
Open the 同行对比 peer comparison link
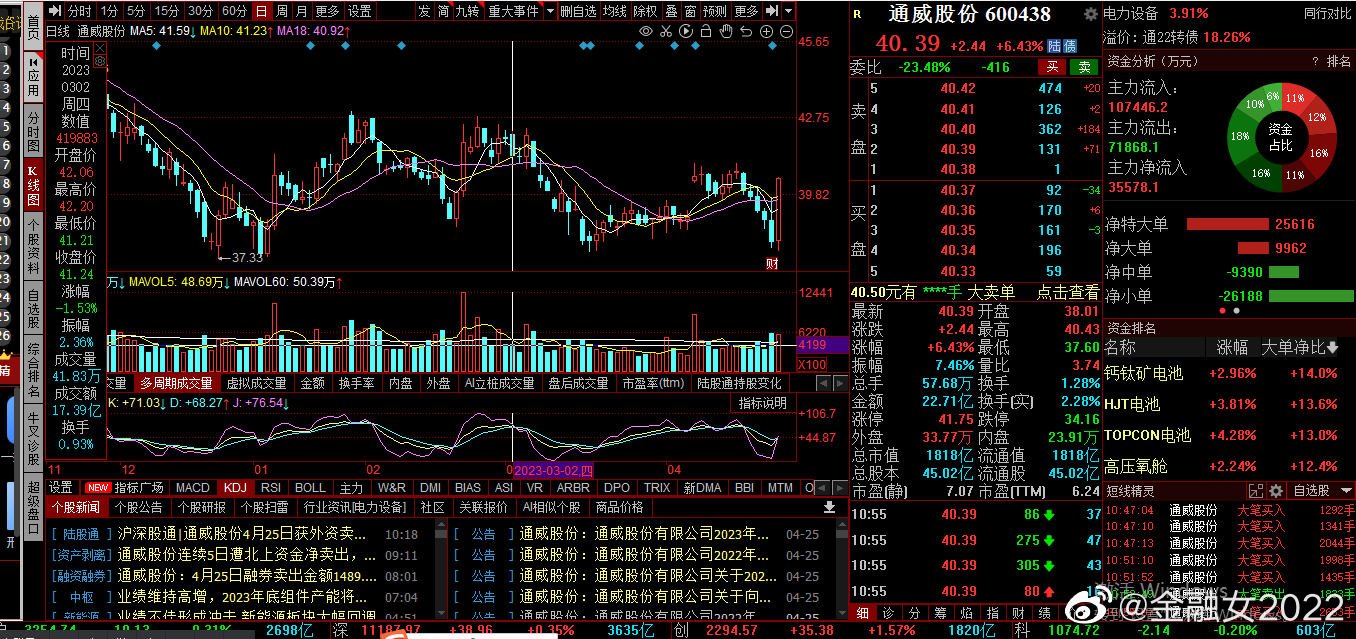tap(1328, 13)
